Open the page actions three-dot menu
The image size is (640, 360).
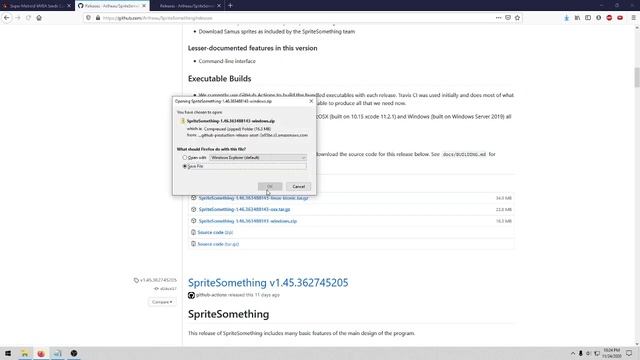[x=498, y=18]
